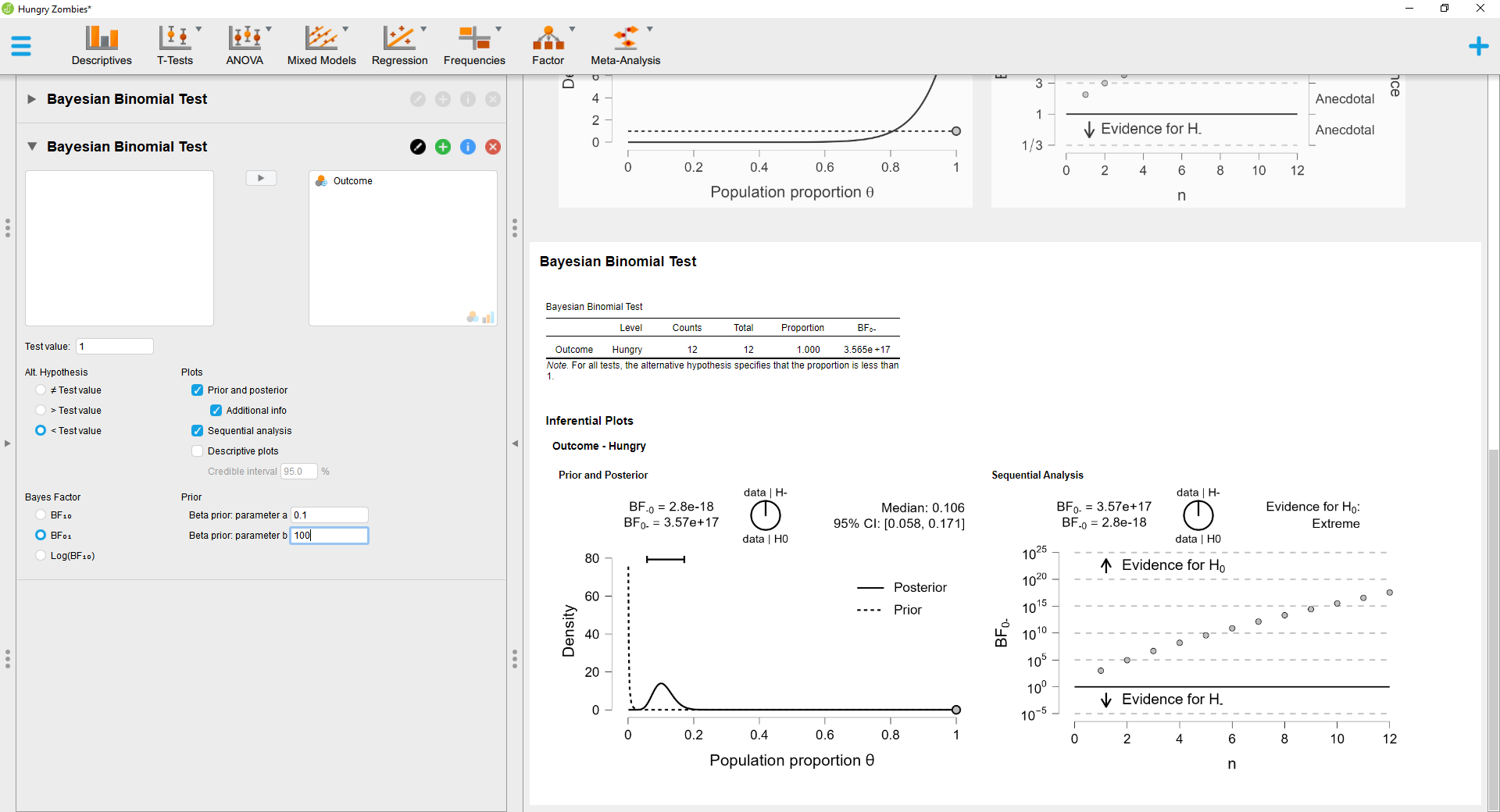Click the Test value input field

tap(114, 346)
